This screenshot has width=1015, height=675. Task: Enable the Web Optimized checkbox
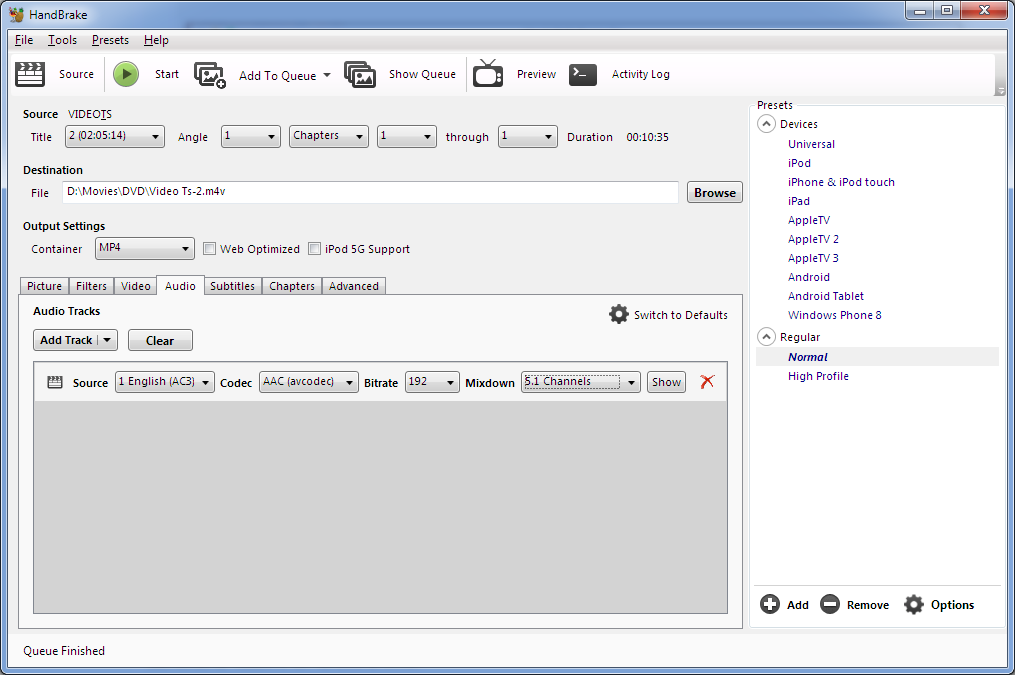click(209, 249)
